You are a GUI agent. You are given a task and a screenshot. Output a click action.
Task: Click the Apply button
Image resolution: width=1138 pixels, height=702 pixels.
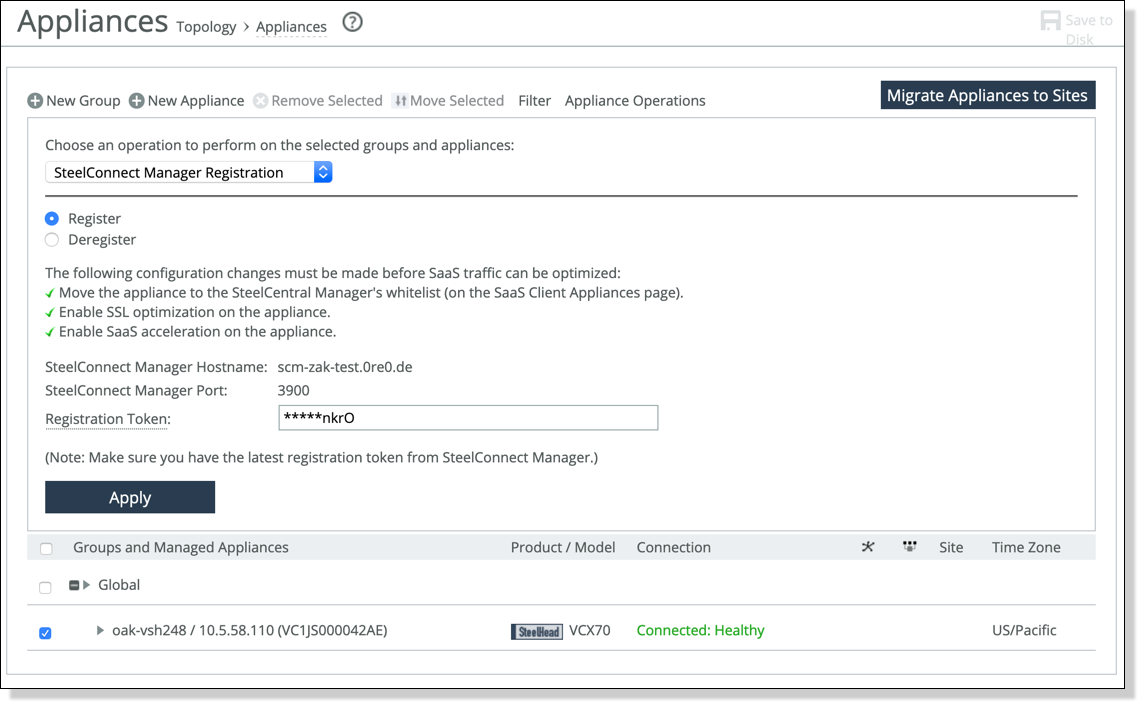point(130,497)
